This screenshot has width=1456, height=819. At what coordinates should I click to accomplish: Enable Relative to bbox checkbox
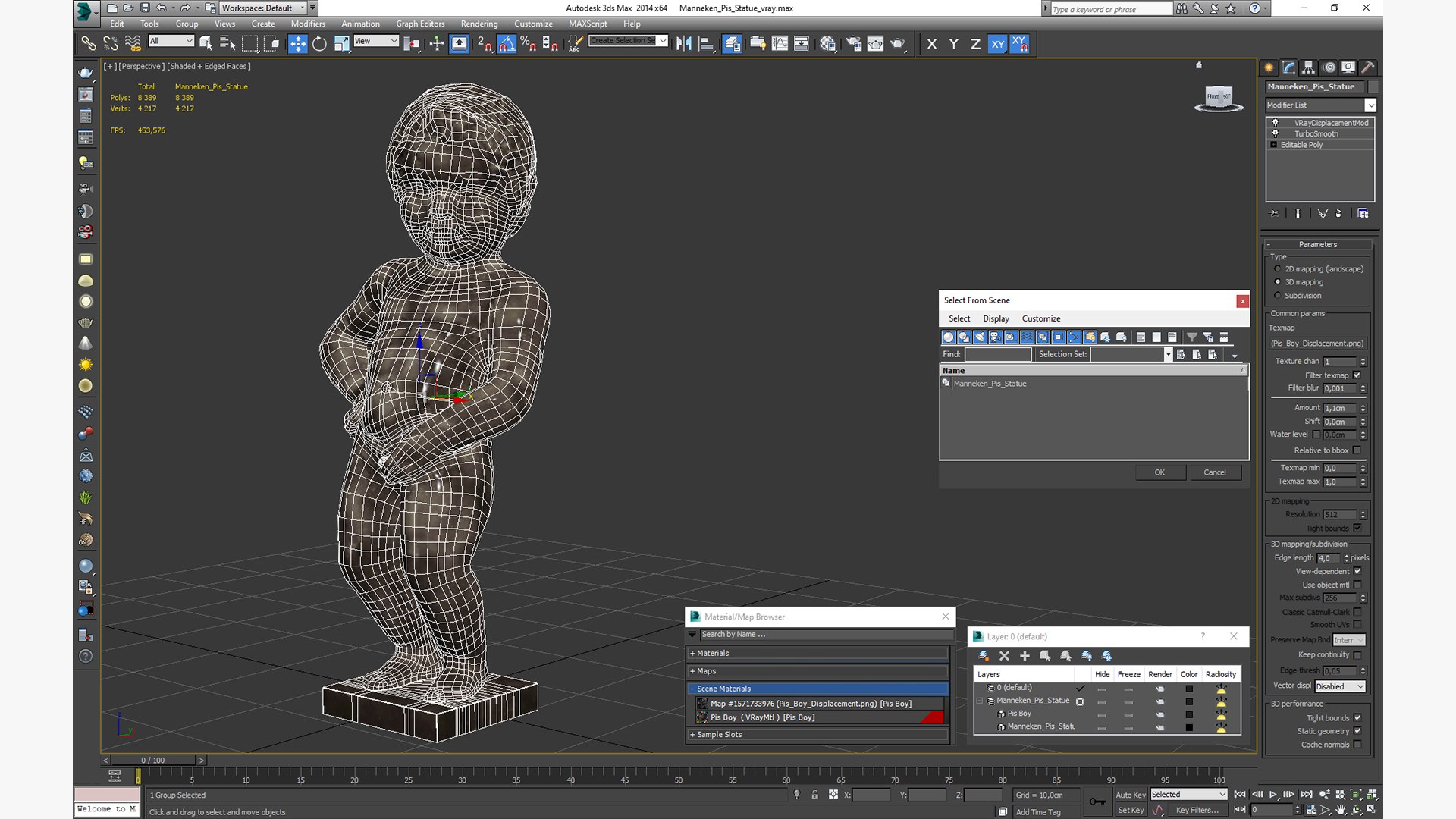tap(1357, 450)
